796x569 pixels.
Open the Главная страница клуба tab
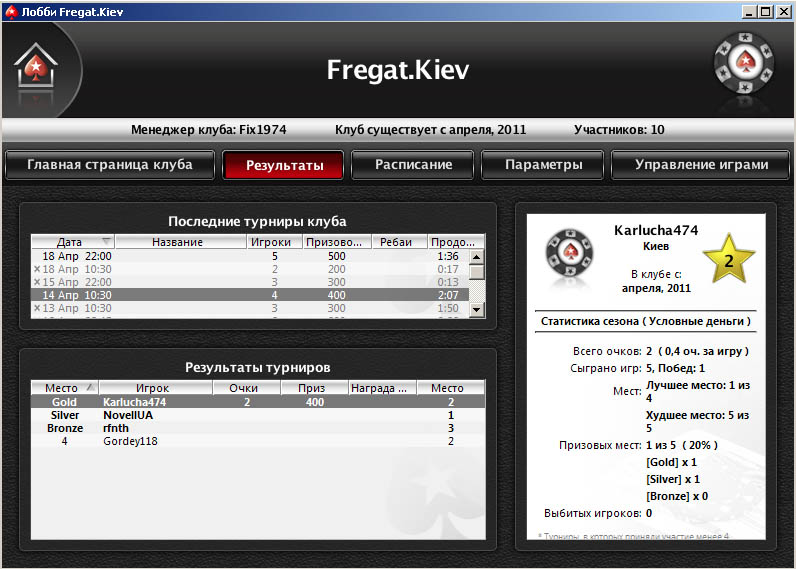coord(109,165)
